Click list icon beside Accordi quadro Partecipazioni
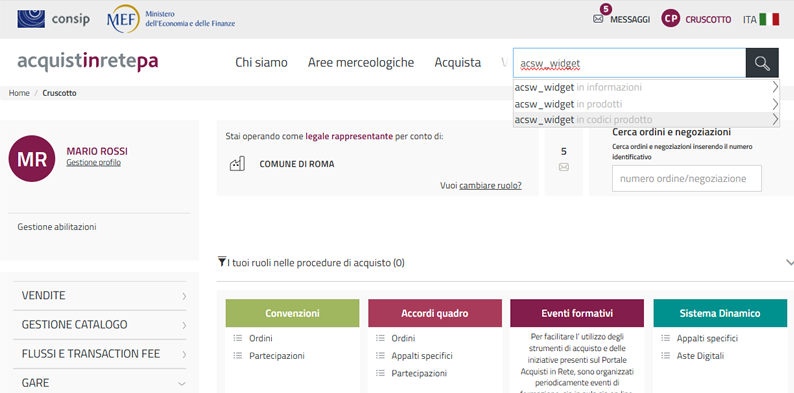 [x=380, y=373]
